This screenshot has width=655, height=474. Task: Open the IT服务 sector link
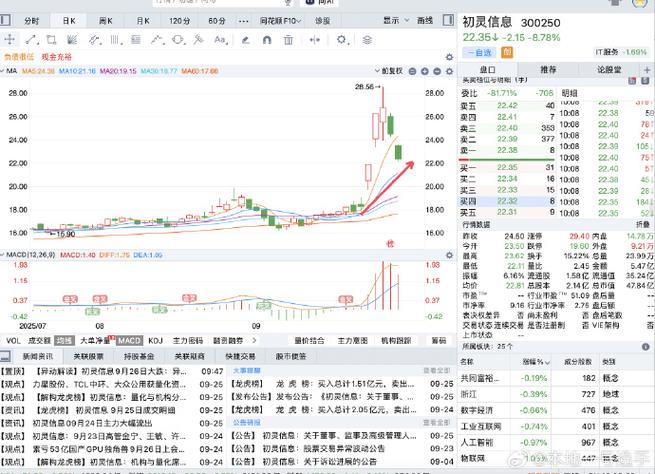(621, 52)
